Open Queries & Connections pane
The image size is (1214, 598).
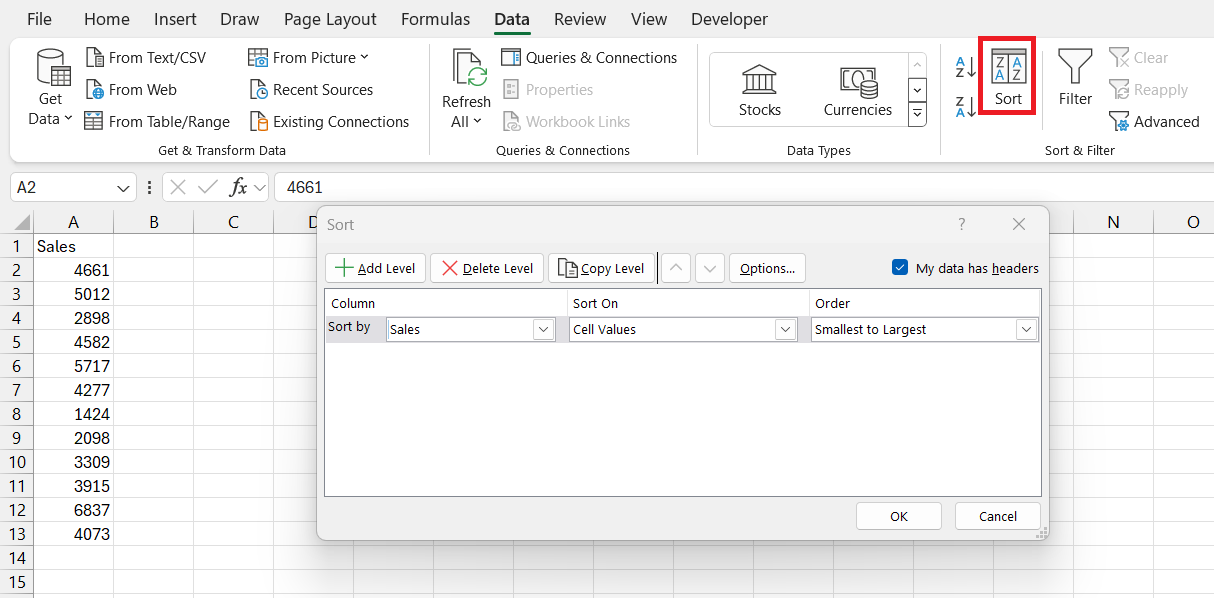point(589,58)
